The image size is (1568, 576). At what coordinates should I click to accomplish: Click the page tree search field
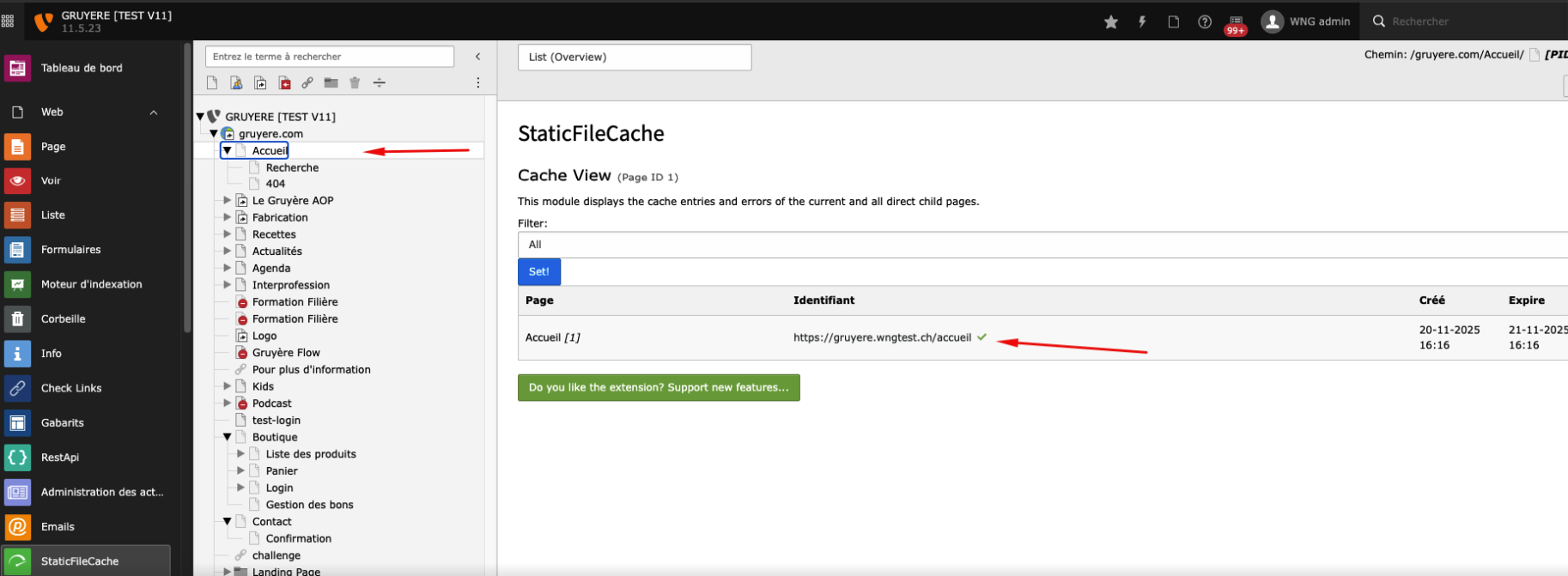pos(330,57)
